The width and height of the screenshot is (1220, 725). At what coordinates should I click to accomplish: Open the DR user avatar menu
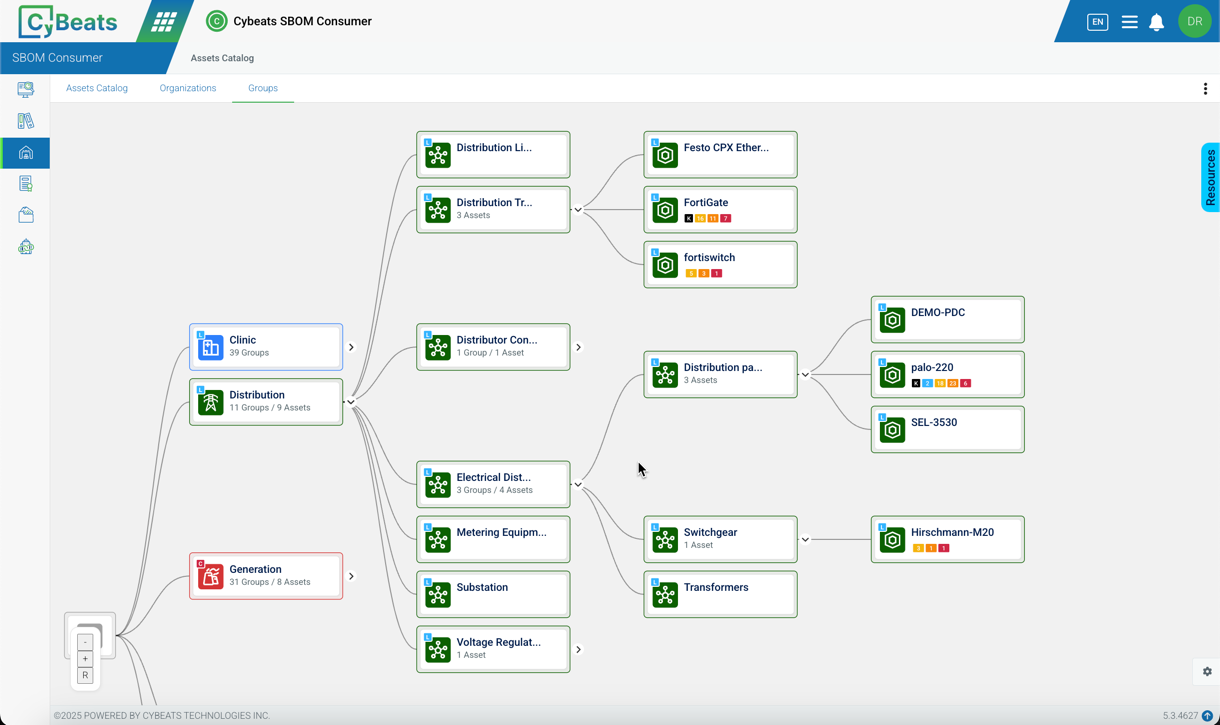coord(1194,22)
